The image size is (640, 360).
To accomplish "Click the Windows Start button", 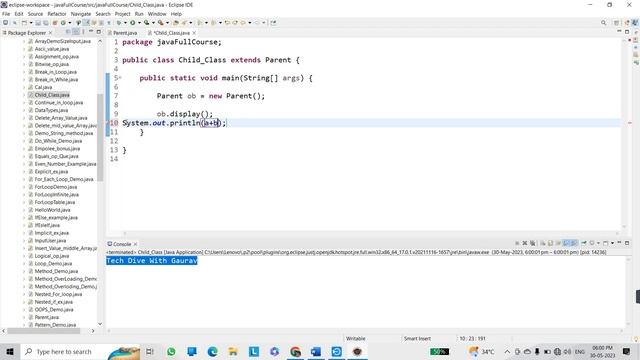I will [x=10, y=351].
